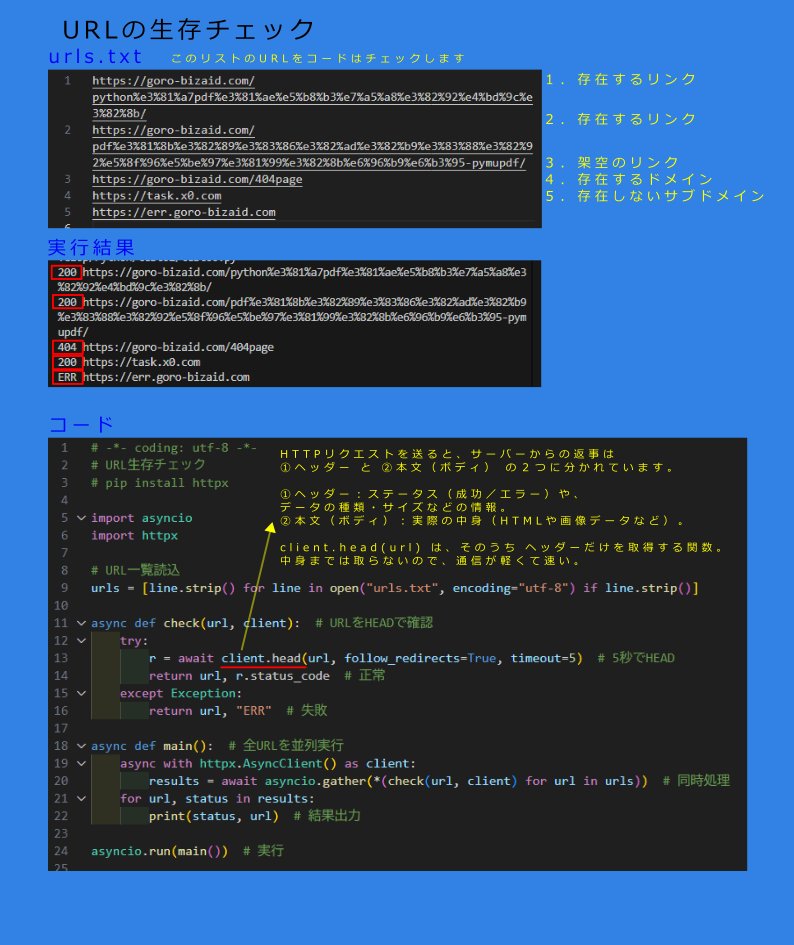Fold the async with httpx.AsyncClient() block
Image resolution: width=794 pixels, height=945 pixels.
tap(81, 764)
